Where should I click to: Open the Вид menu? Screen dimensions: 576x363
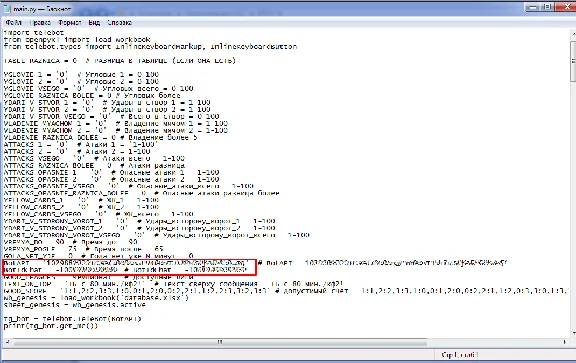pyautogui.click(x=94, y=23)
